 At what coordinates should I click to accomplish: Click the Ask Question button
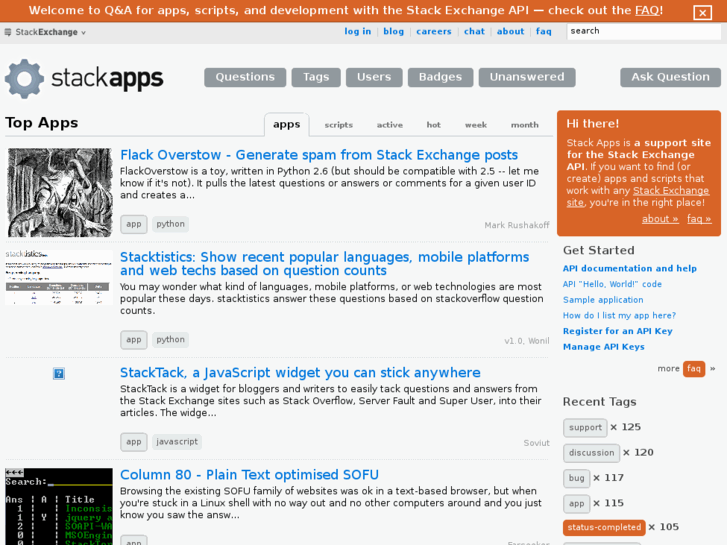pyautogui.click(x=670, y=77)
